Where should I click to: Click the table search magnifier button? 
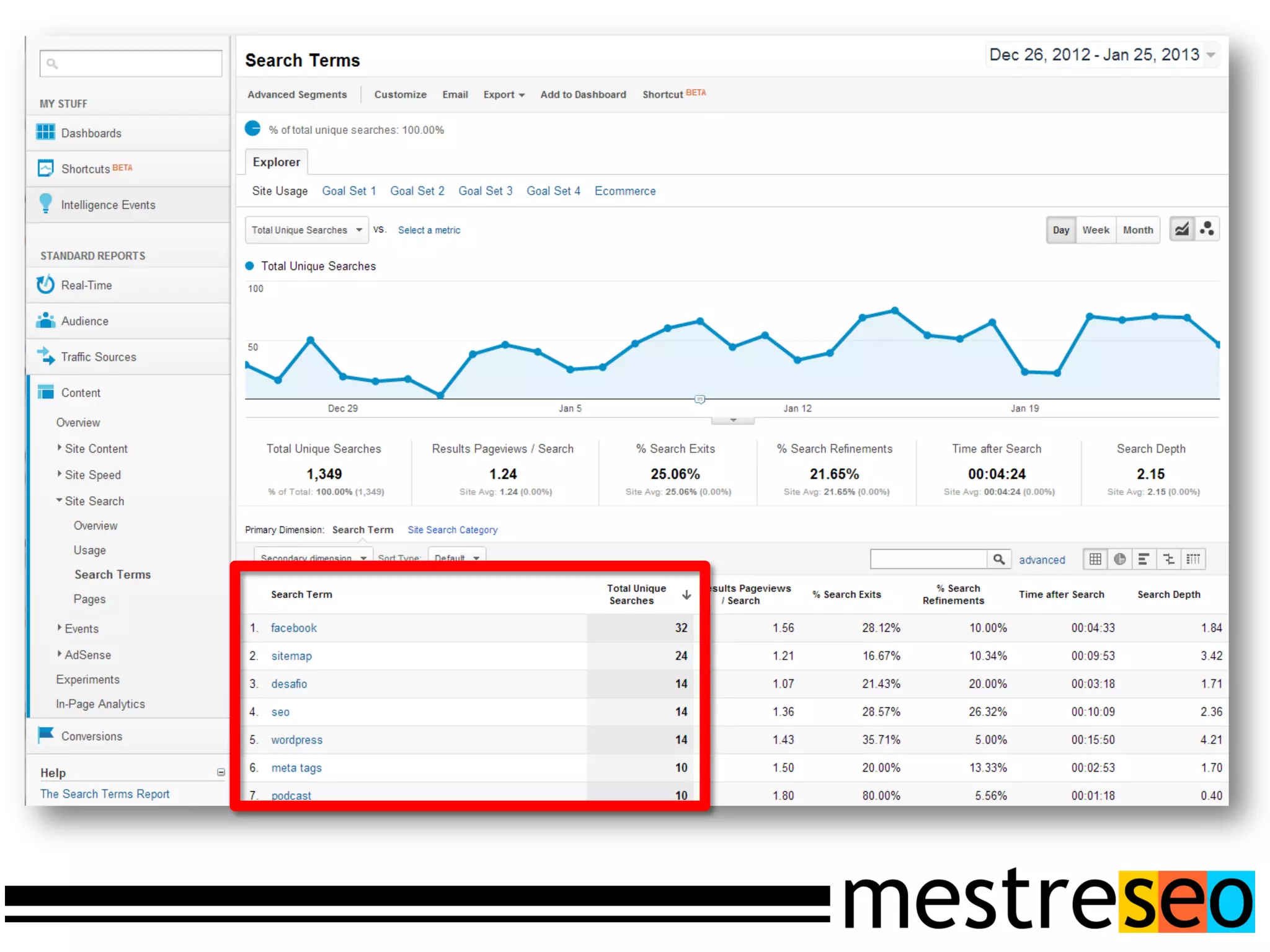998,559
